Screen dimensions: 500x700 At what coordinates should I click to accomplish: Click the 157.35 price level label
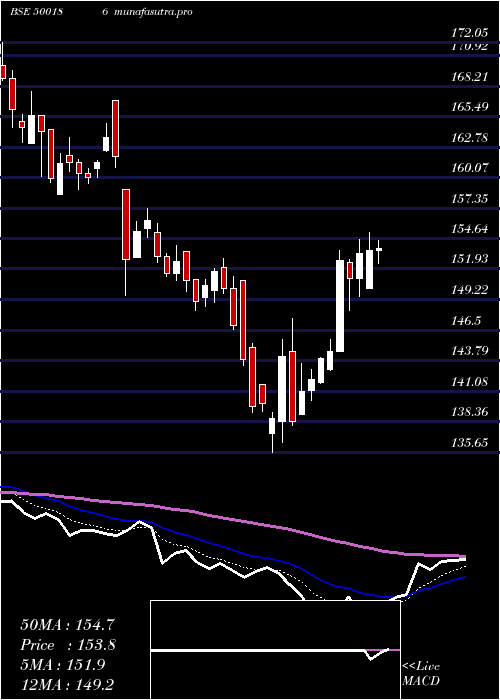point(468,199)
